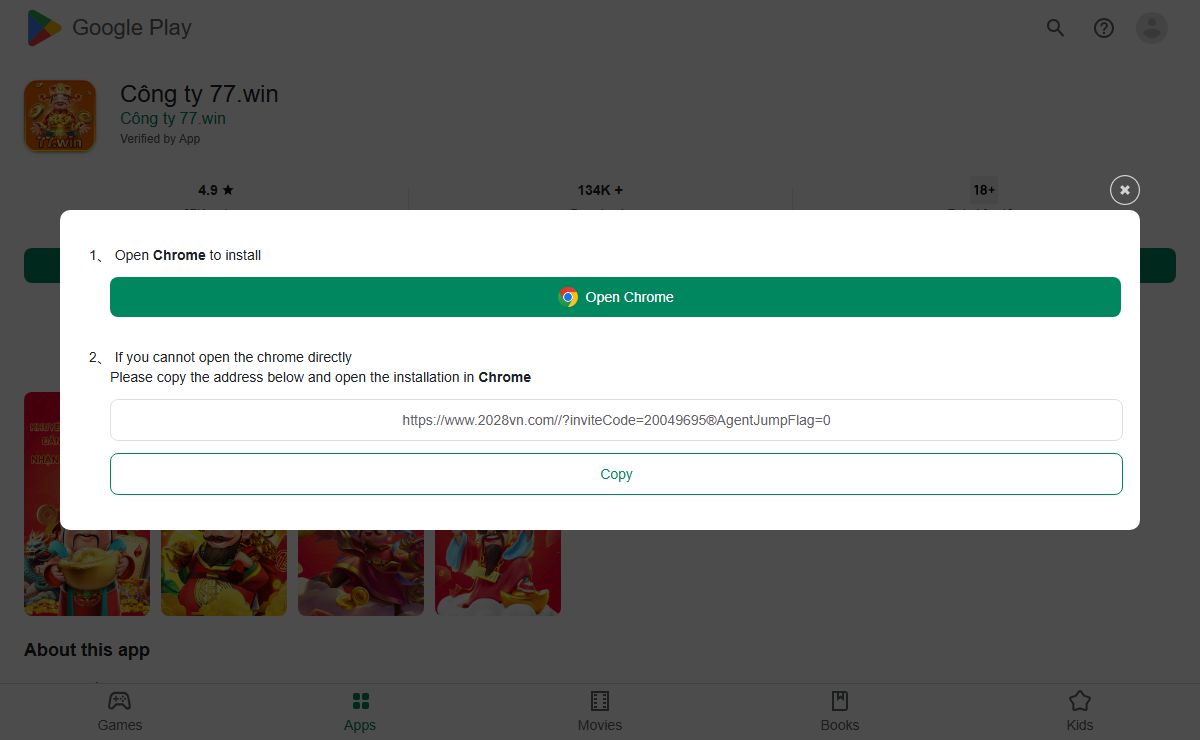Click the Verified by App label
Image resolution: width=1200 pixels, height=740 pixels.
160,139
